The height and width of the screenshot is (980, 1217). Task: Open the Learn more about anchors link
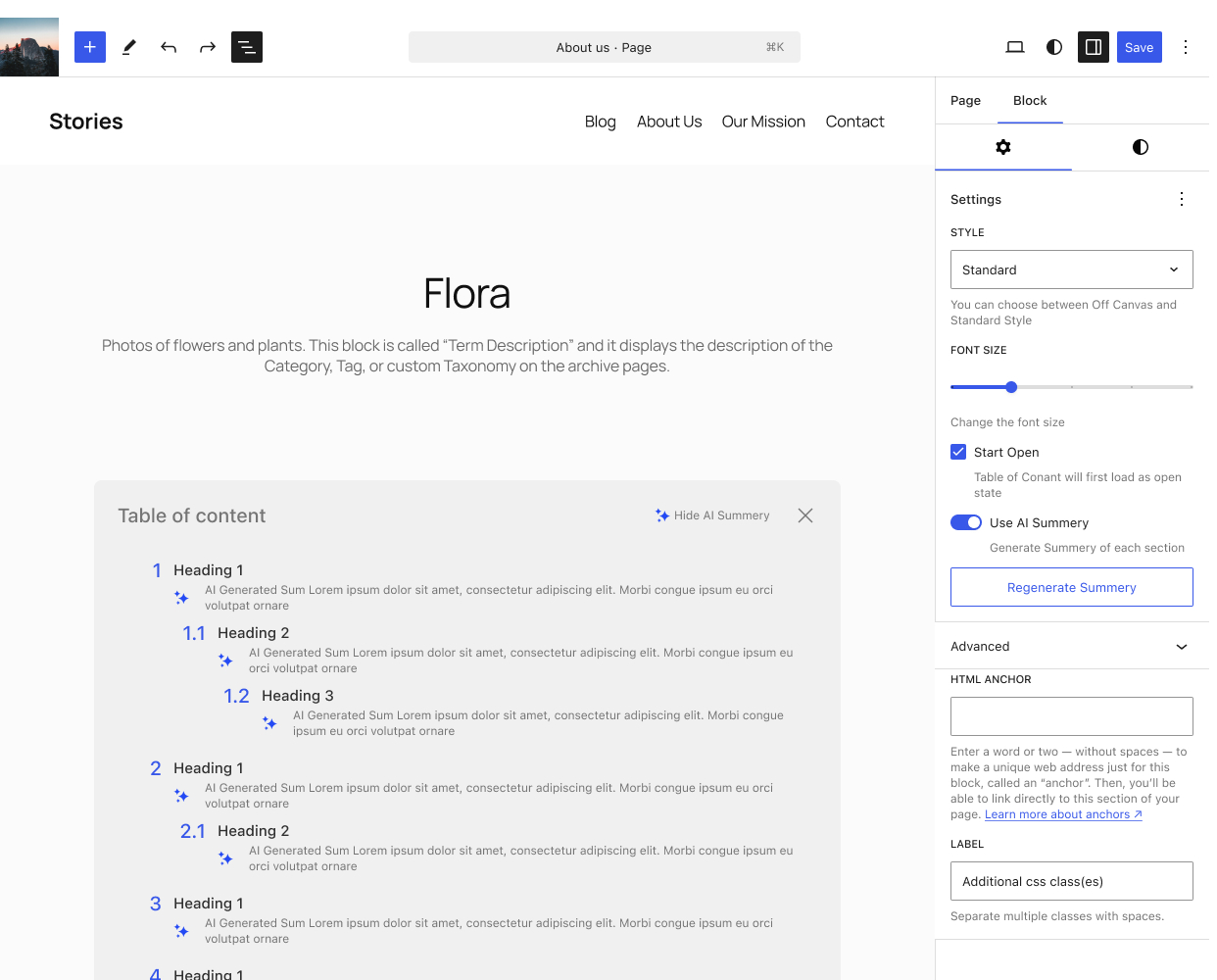1063,814
